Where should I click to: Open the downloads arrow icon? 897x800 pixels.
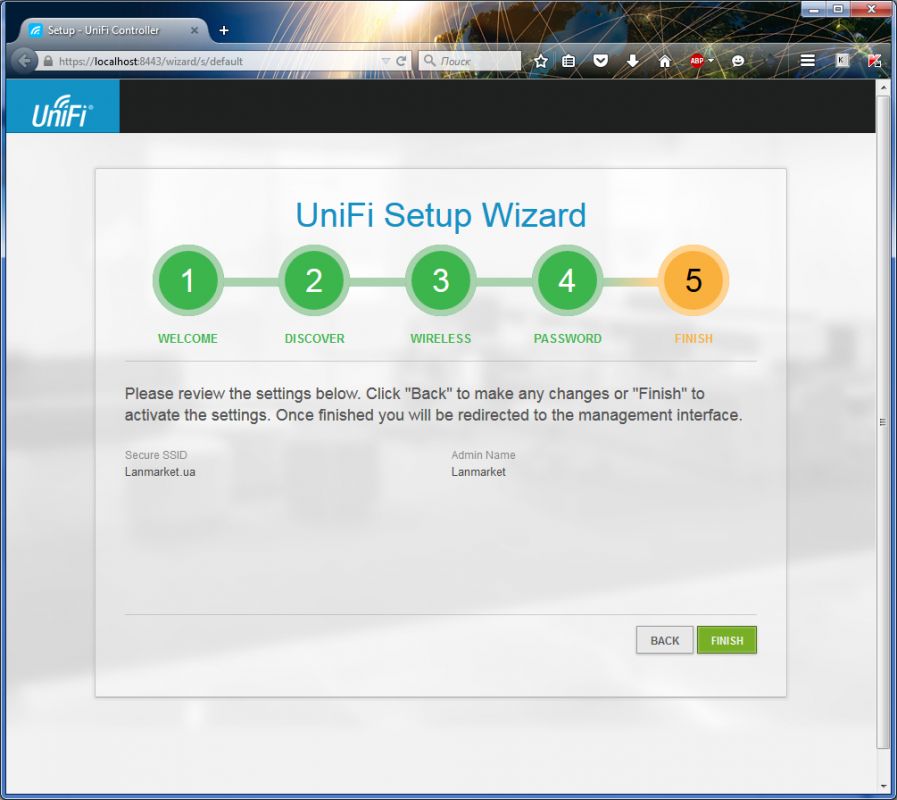[x=633, y=61]
